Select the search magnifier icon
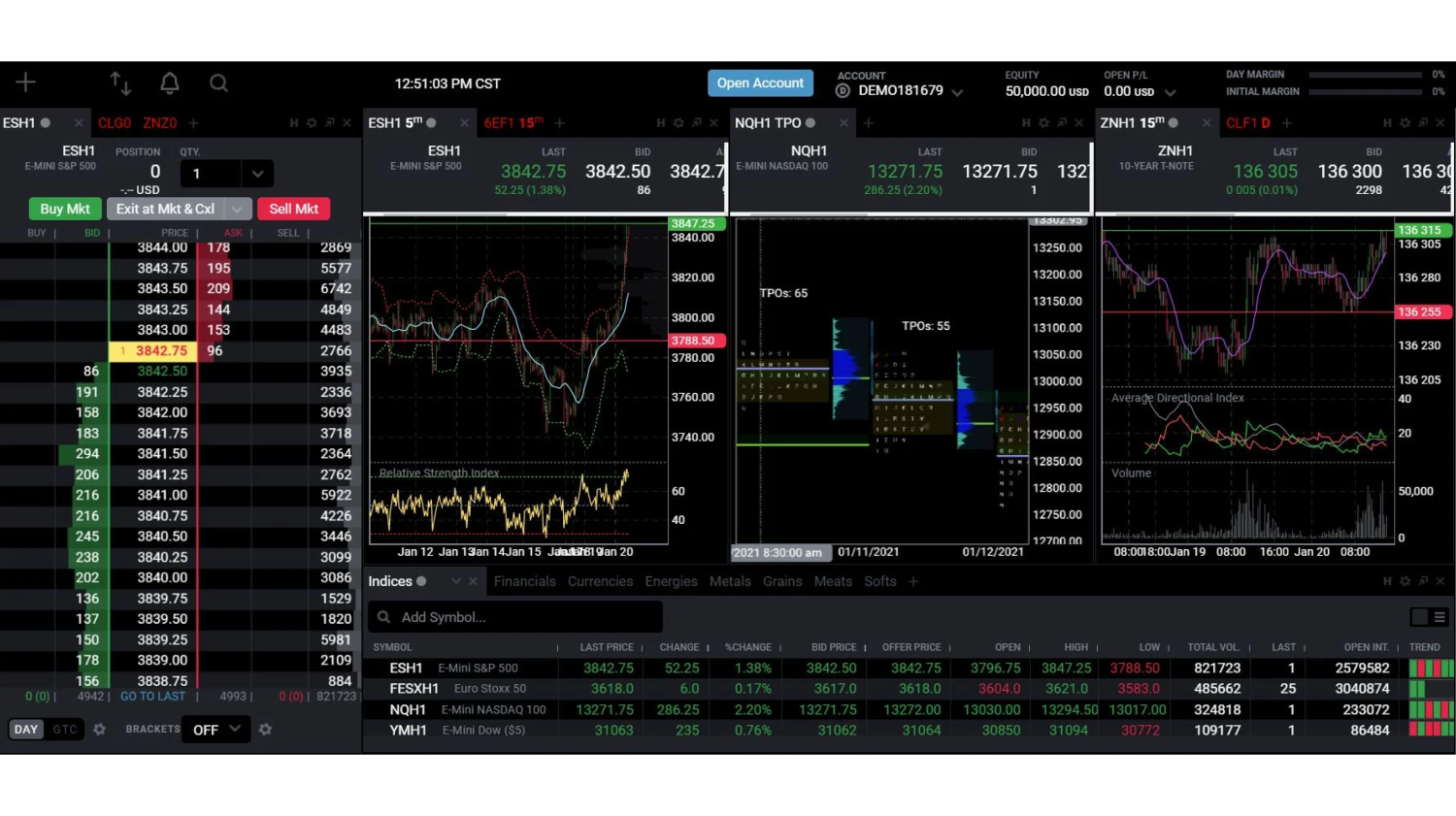Screen dimensions: 1456x816 coord(218,83)
